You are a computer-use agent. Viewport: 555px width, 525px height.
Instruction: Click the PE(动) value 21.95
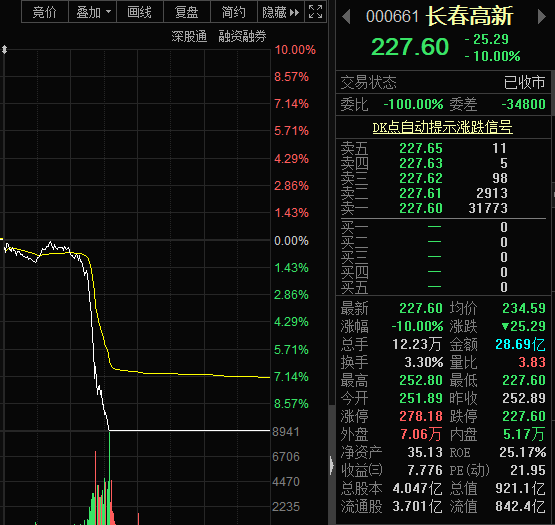[x=528, y=470]
